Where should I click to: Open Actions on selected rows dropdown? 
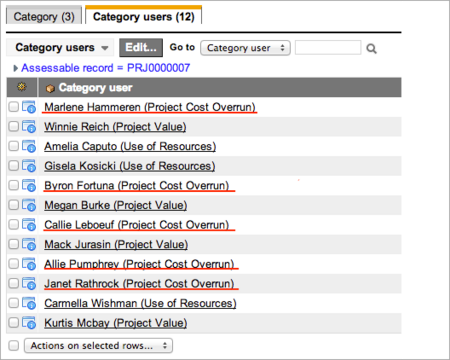[98, 346]
